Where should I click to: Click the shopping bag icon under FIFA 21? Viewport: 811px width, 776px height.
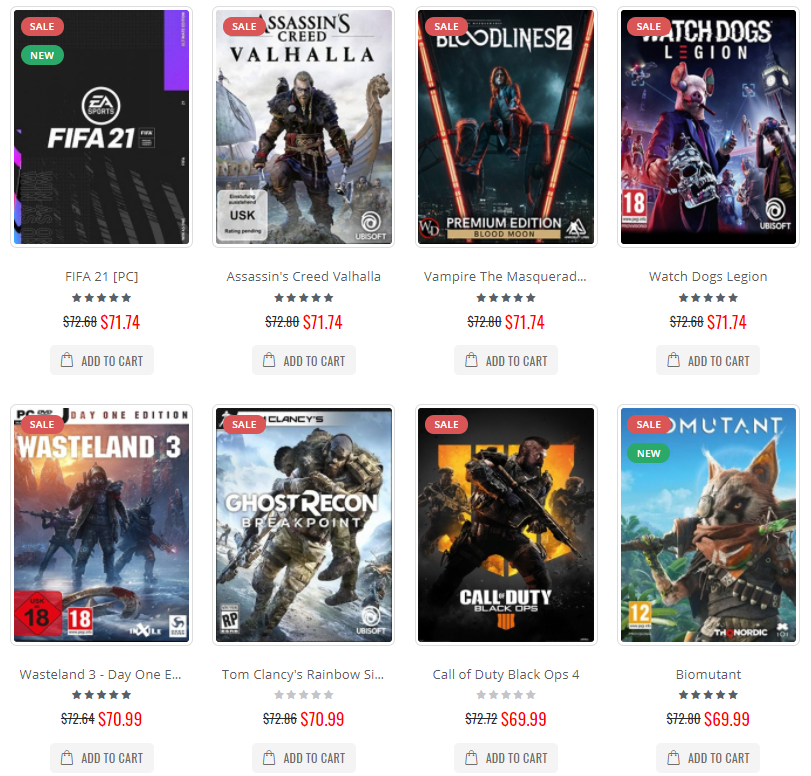pos(67,360)
